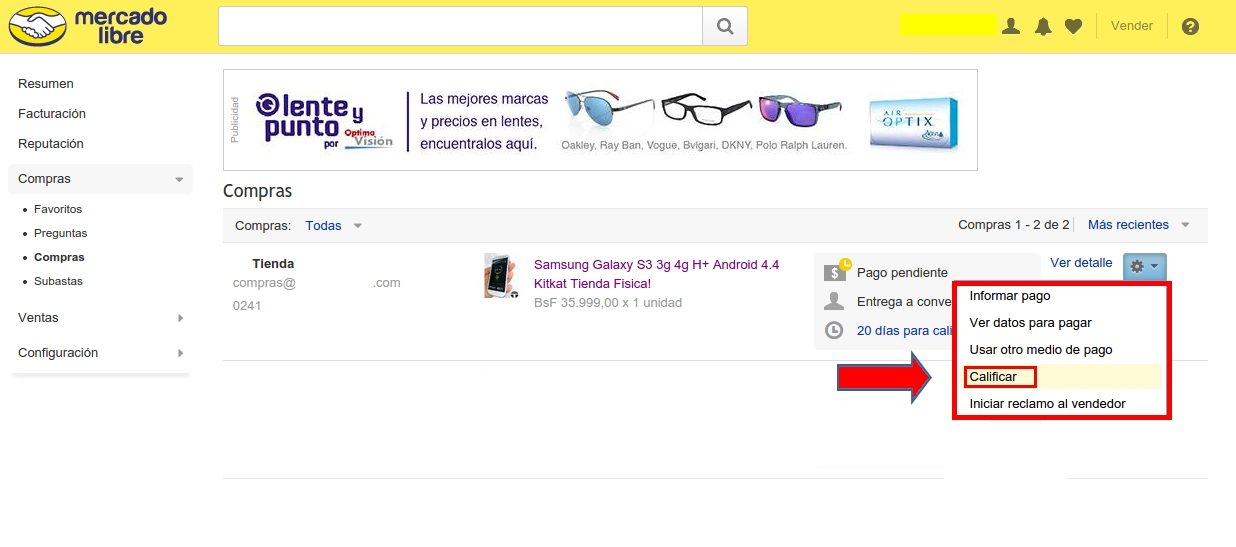
Task: Open Facturación in the sidebar
Action: click(x=52, y=114)
